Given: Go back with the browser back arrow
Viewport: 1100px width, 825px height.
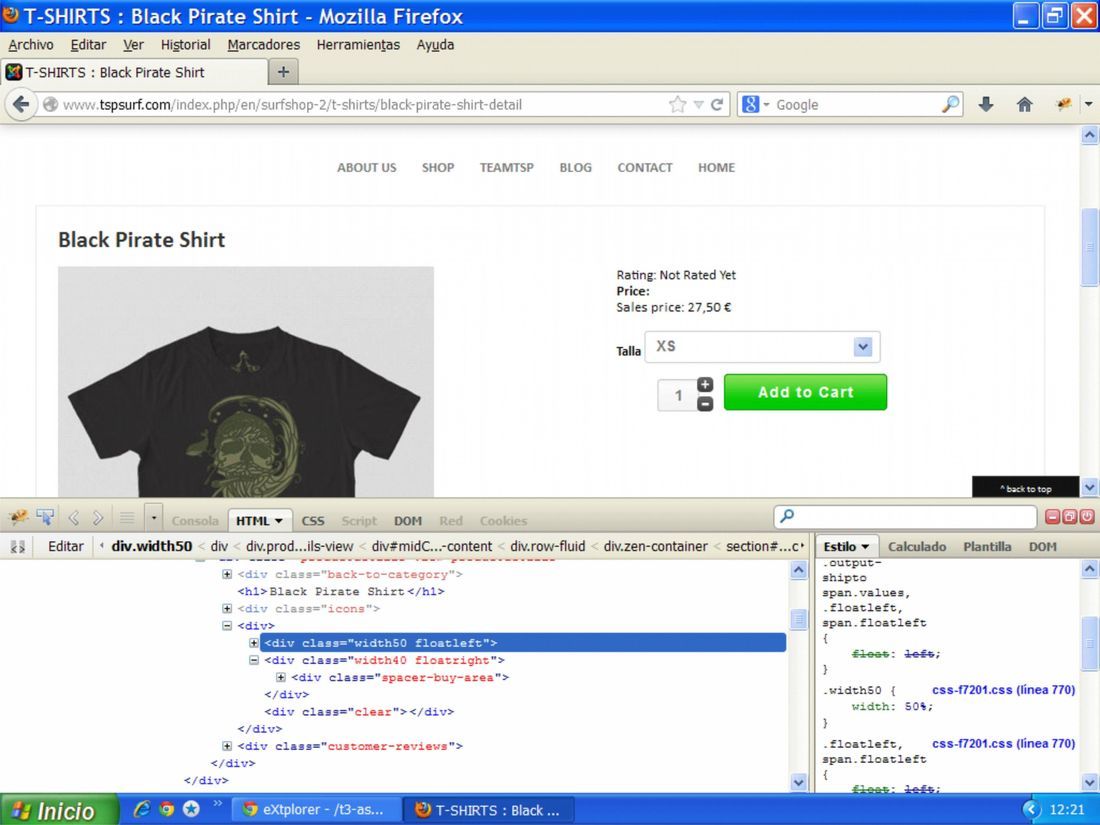Looking at the screenshot, I should coord(21,105).
